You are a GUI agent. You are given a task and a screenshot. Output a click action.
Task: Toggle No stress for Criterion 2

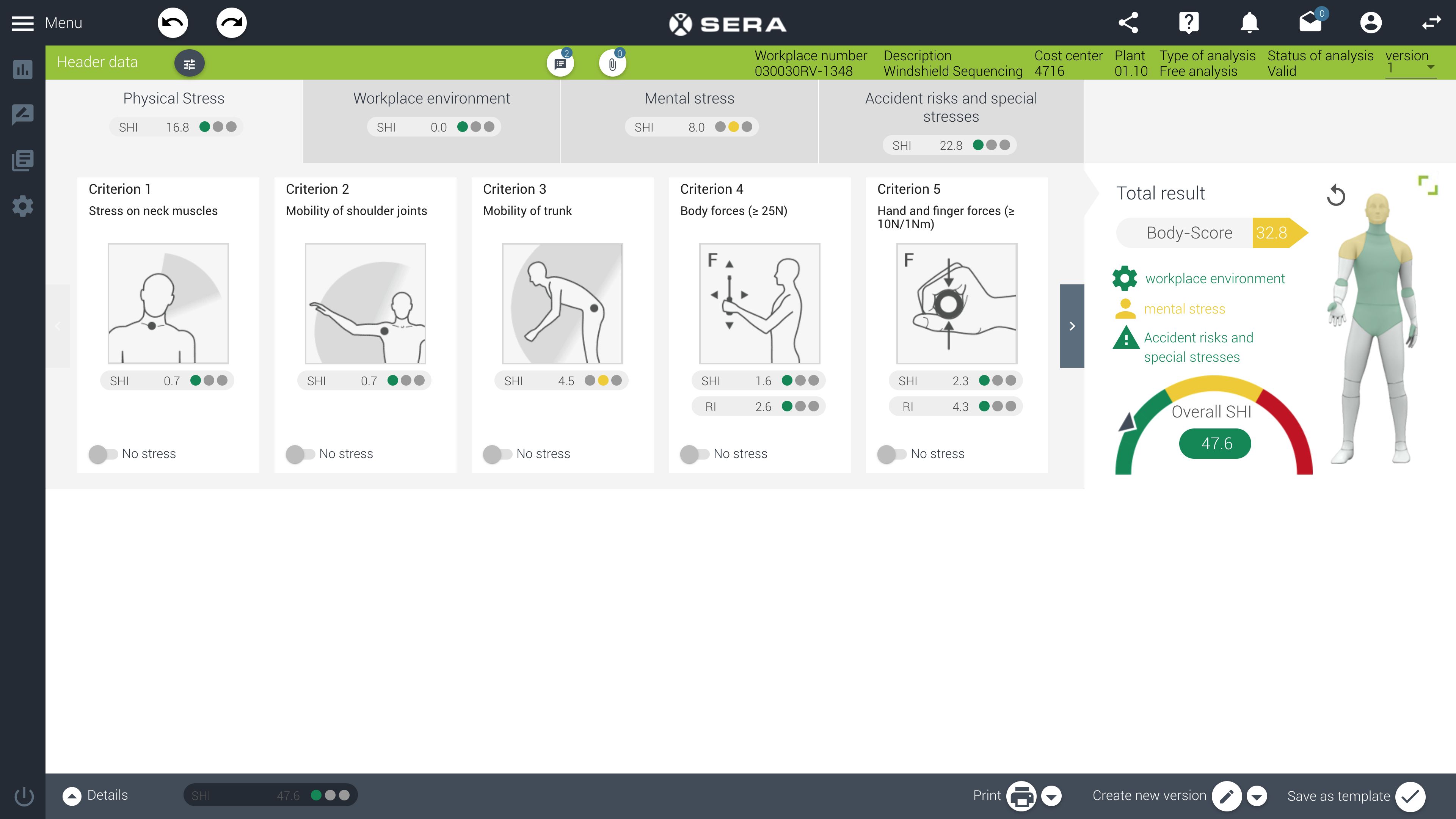tap(300, 454)
